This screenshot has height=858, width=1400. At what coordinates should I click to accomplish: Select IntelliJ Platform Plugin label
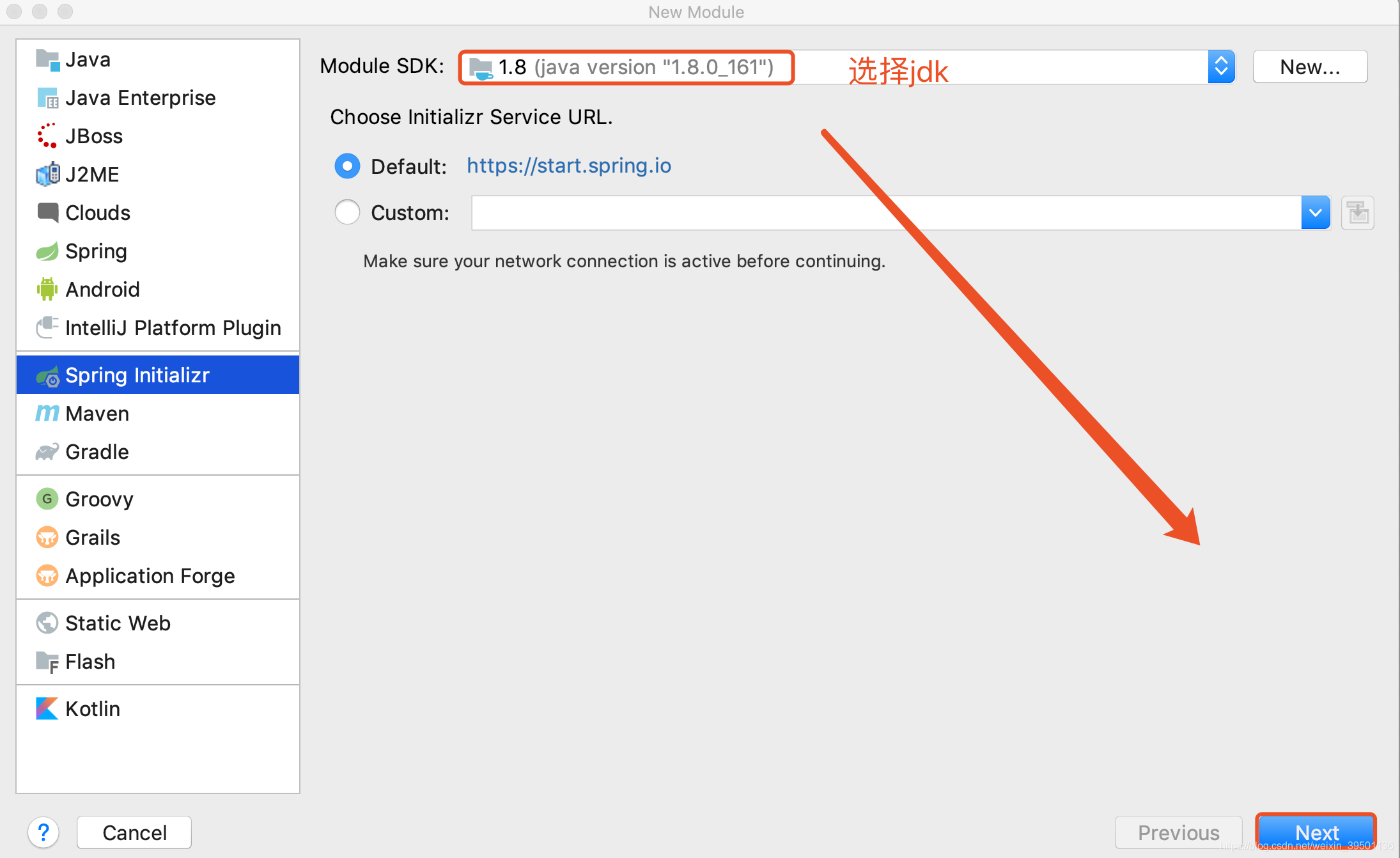click(x=173, y=328)
